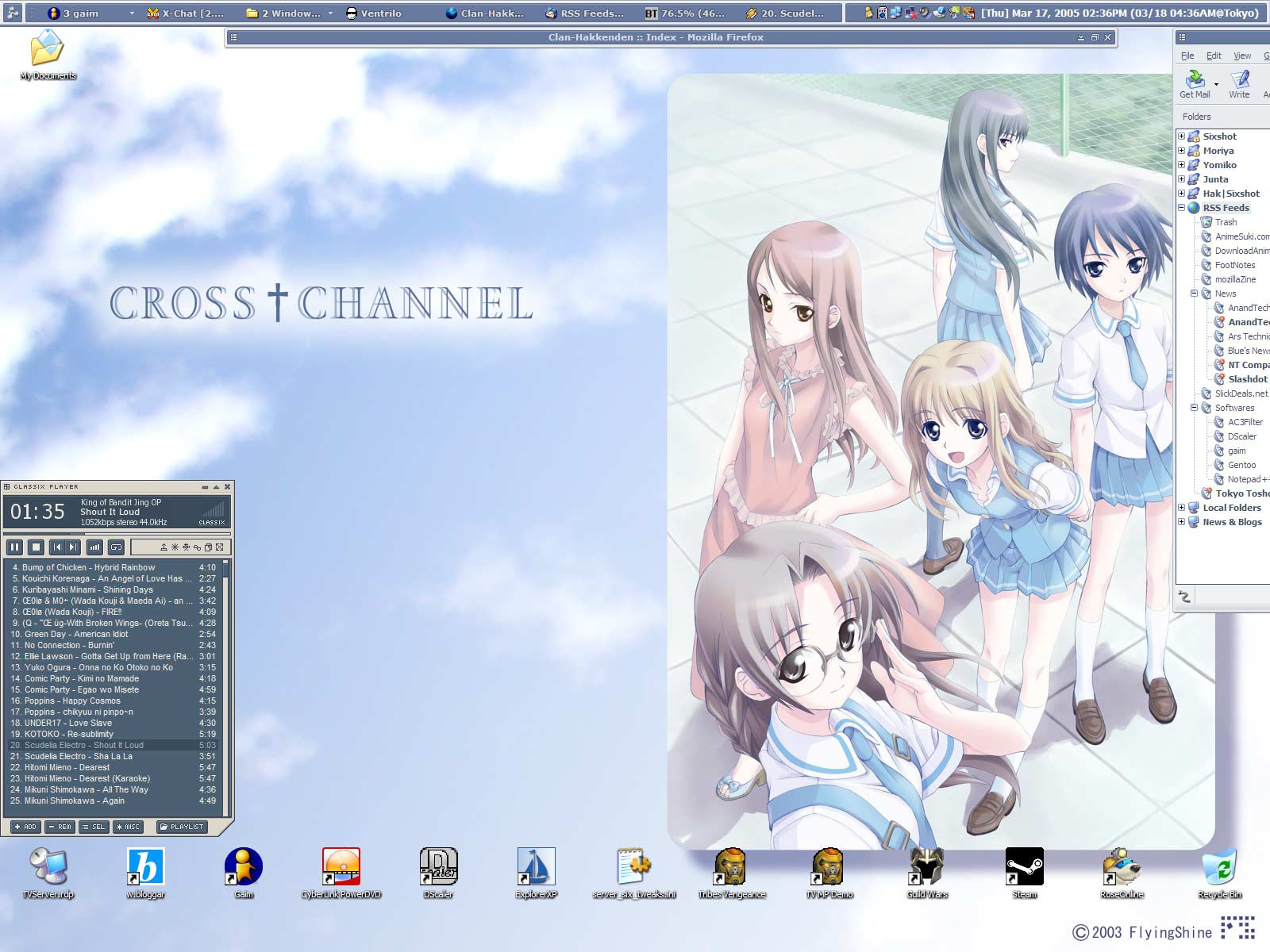This screenshot has width=1270, height=952.
Task: Launch RoseOnline desktop shortcut
Action: 1122,873
